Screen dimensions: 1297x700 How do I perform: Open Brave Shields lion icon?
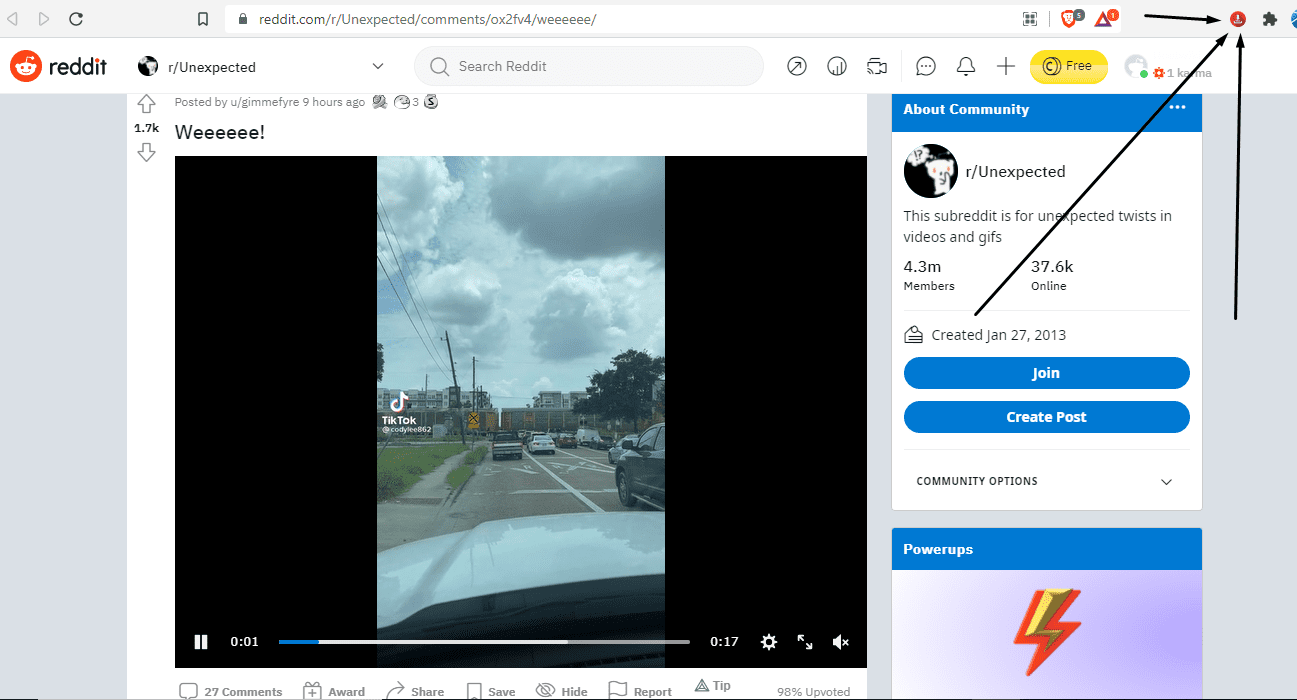click(1069, 19)
